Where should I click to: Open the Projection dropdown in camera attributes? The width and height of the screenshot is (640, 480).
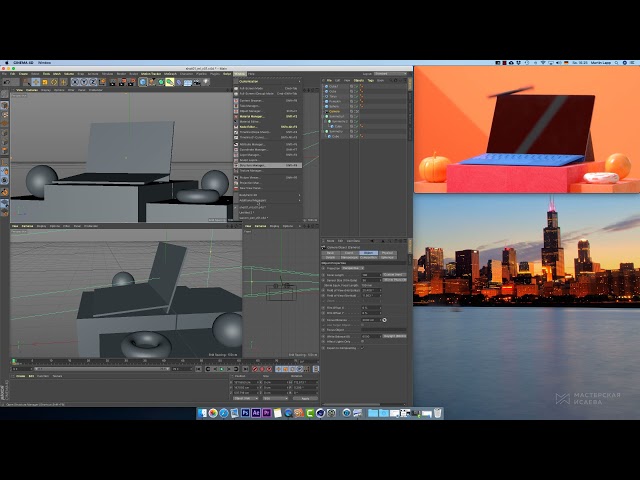pos(352,268)
